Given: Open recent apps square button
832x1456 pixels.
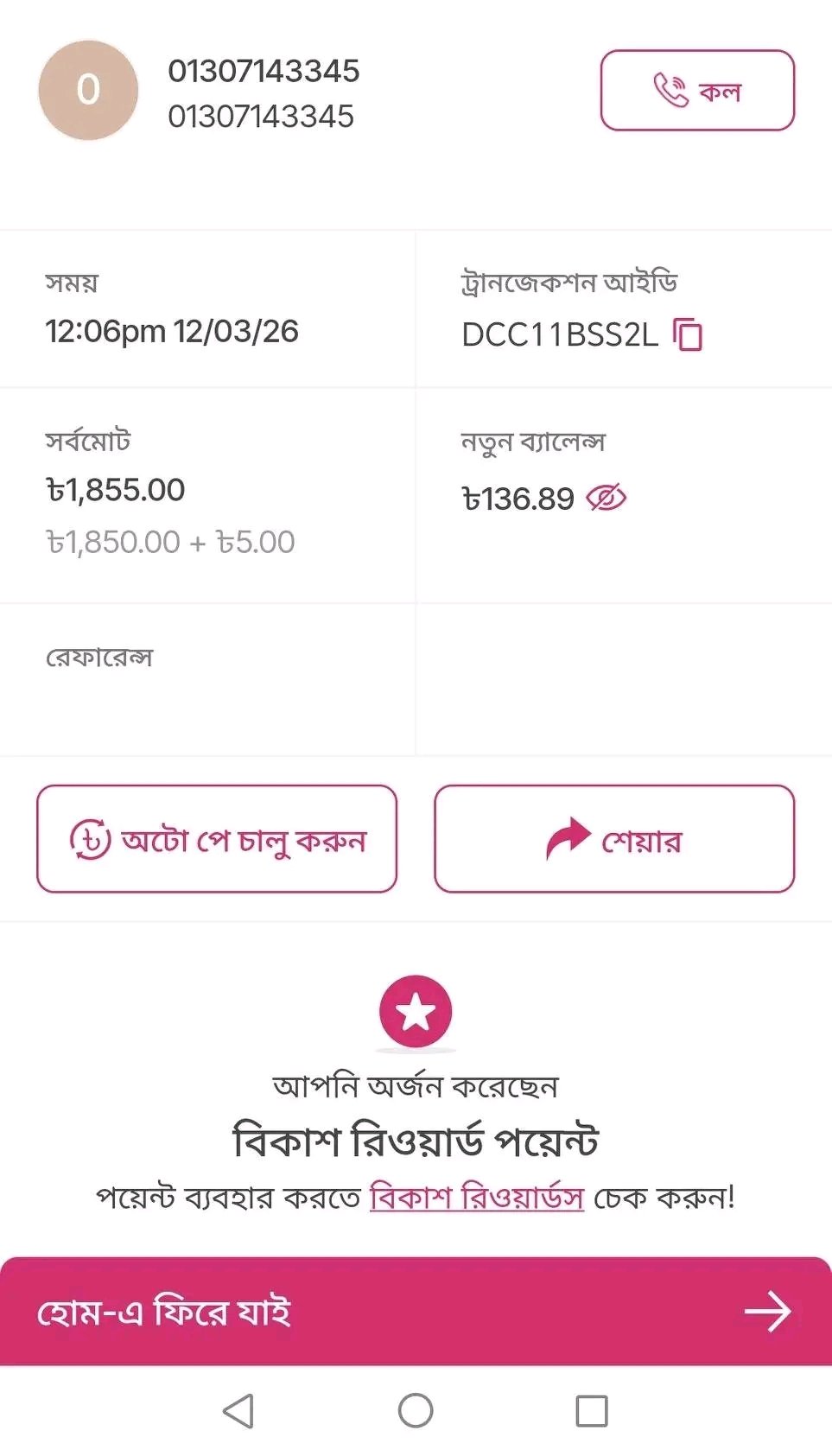Looking at the screenshot, I should coord(592,1411).
